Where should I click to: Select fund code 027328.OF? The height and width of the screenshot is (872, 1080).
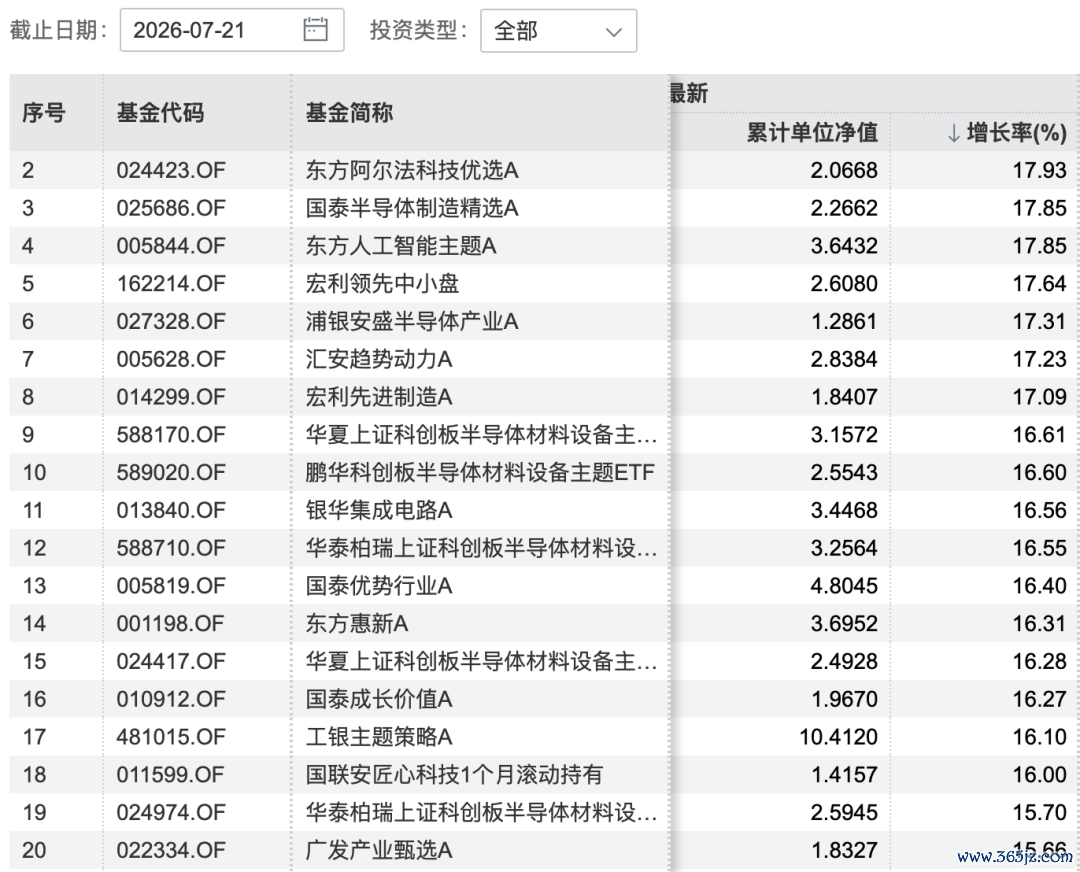[171, 322]
